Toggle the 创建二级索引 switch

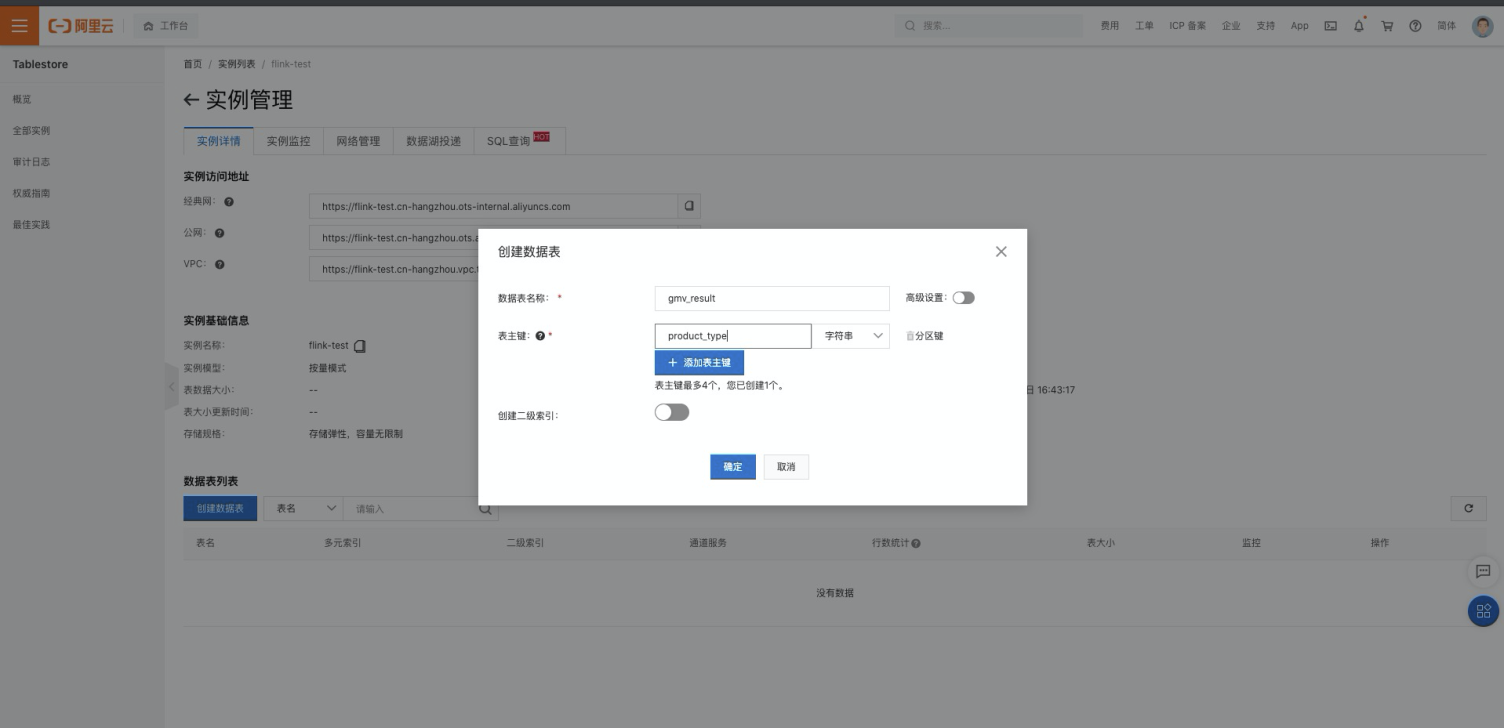[672, 412]
